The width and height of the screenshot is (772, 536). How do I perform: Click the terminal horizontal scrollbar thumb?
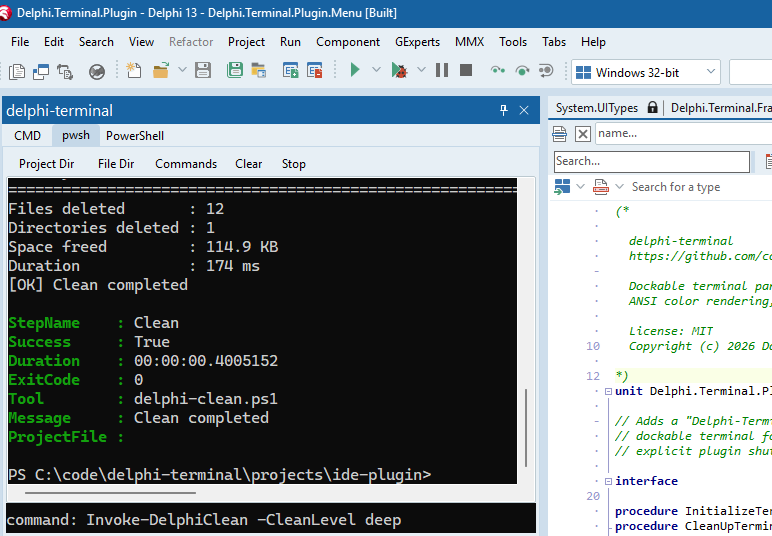click(x=110, y=492)
